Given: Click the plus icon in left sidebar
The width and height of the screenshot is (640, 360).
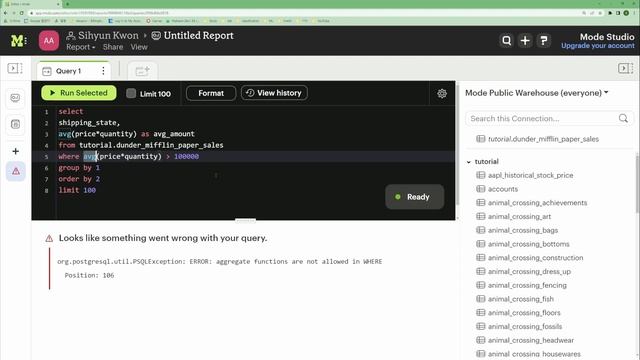Looking at the screenshot, I should (16, 151).
